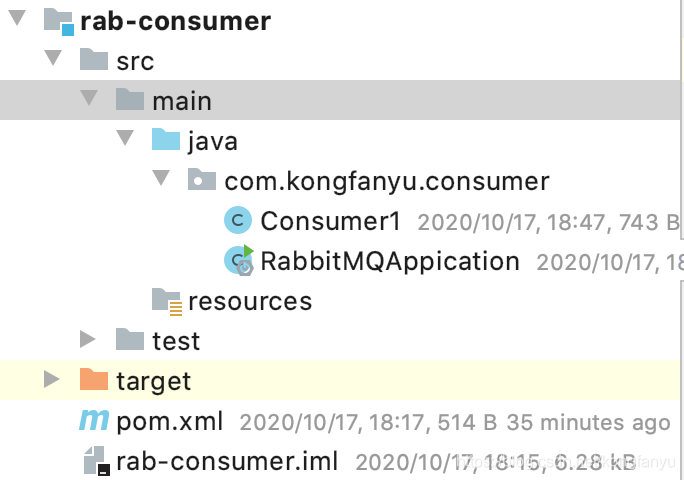This screenshot has height=480, width=684.
Task: Click the rab-consumer.iml file icon
Action: [96, 461]
